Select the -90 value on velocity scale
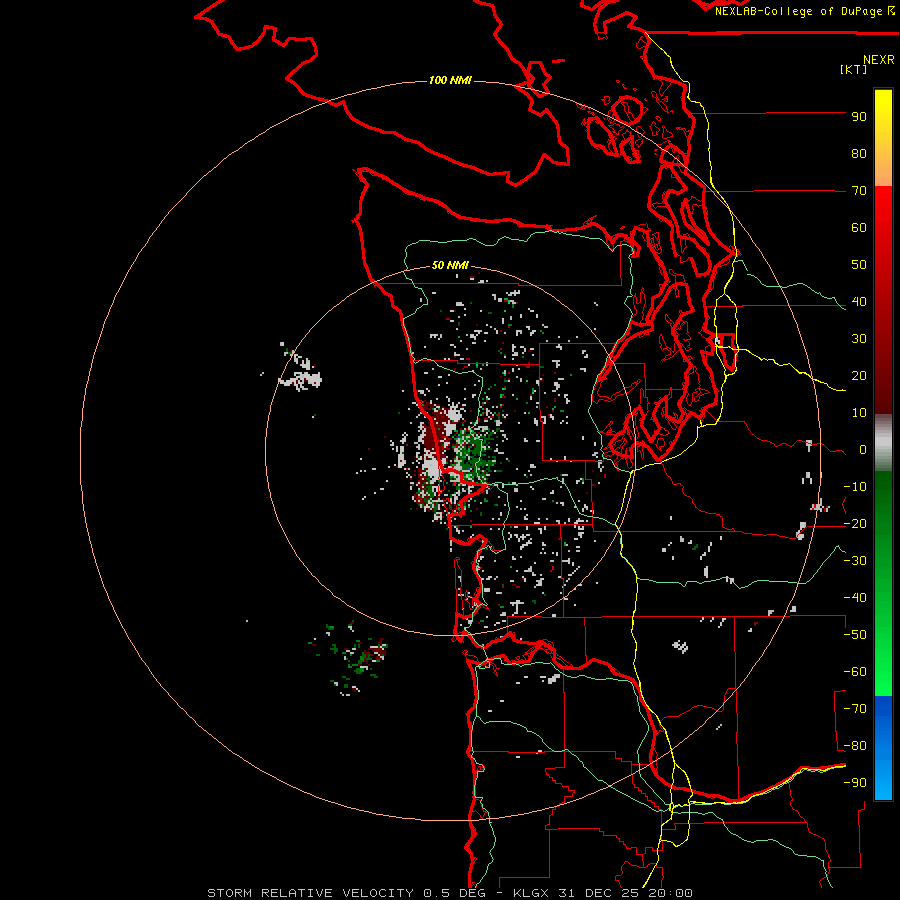The width and height of the screenshot is (900, 900). click(855, 783)
